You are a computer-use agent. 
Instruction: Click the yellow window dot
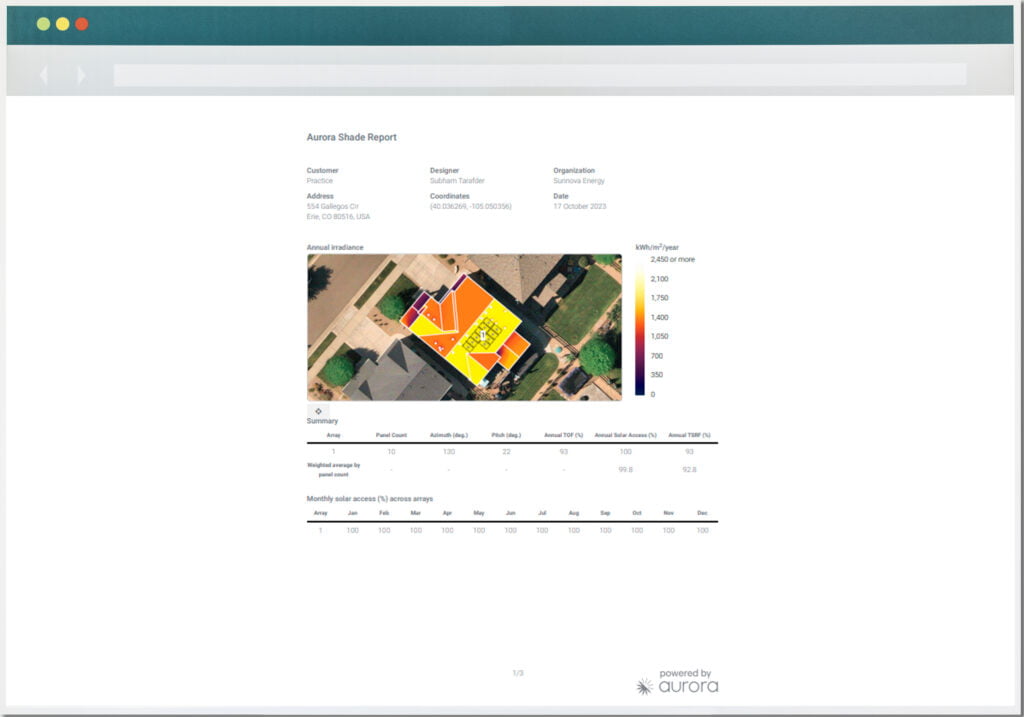tap(63, 24)
